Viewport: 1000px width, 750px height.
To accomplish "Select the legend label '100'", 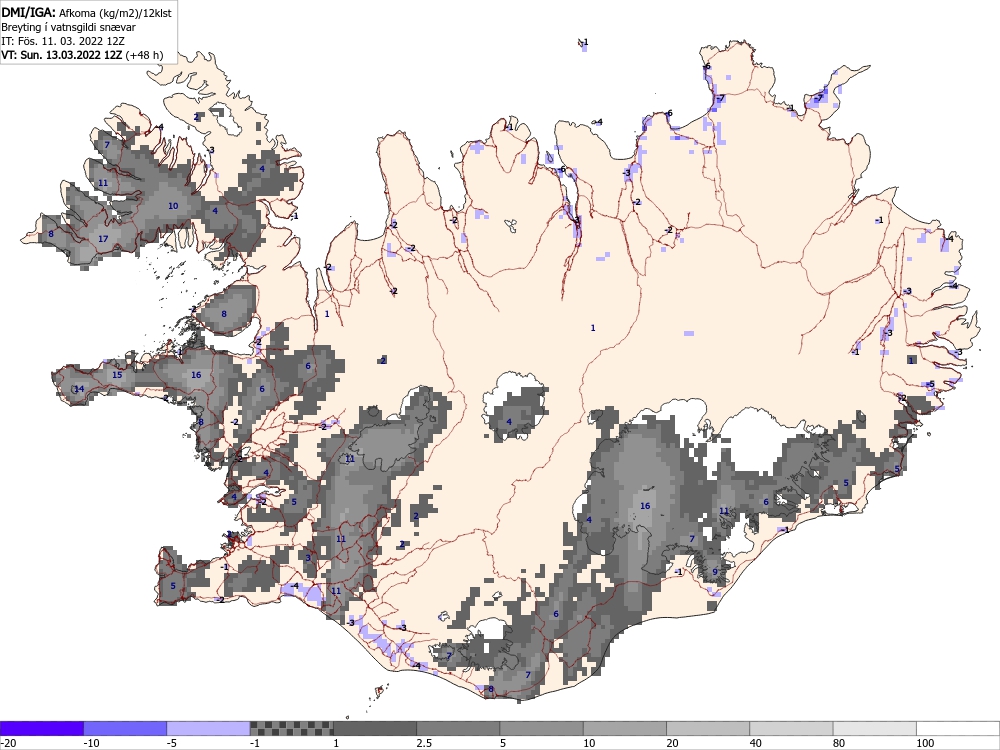I will click(x=925, y=743).
